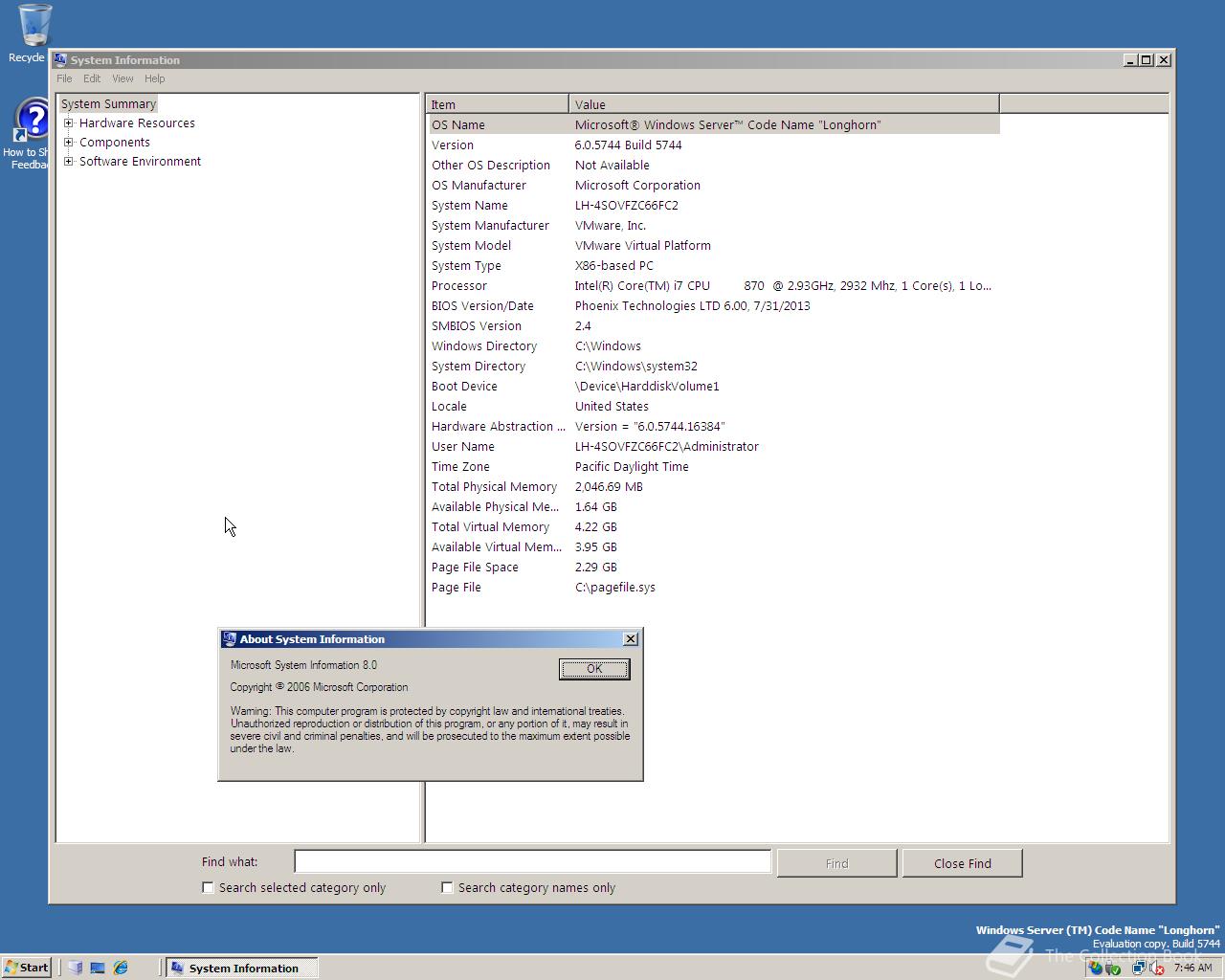Select the Boot Device row
1225x980 pixels.
[713, 386]
